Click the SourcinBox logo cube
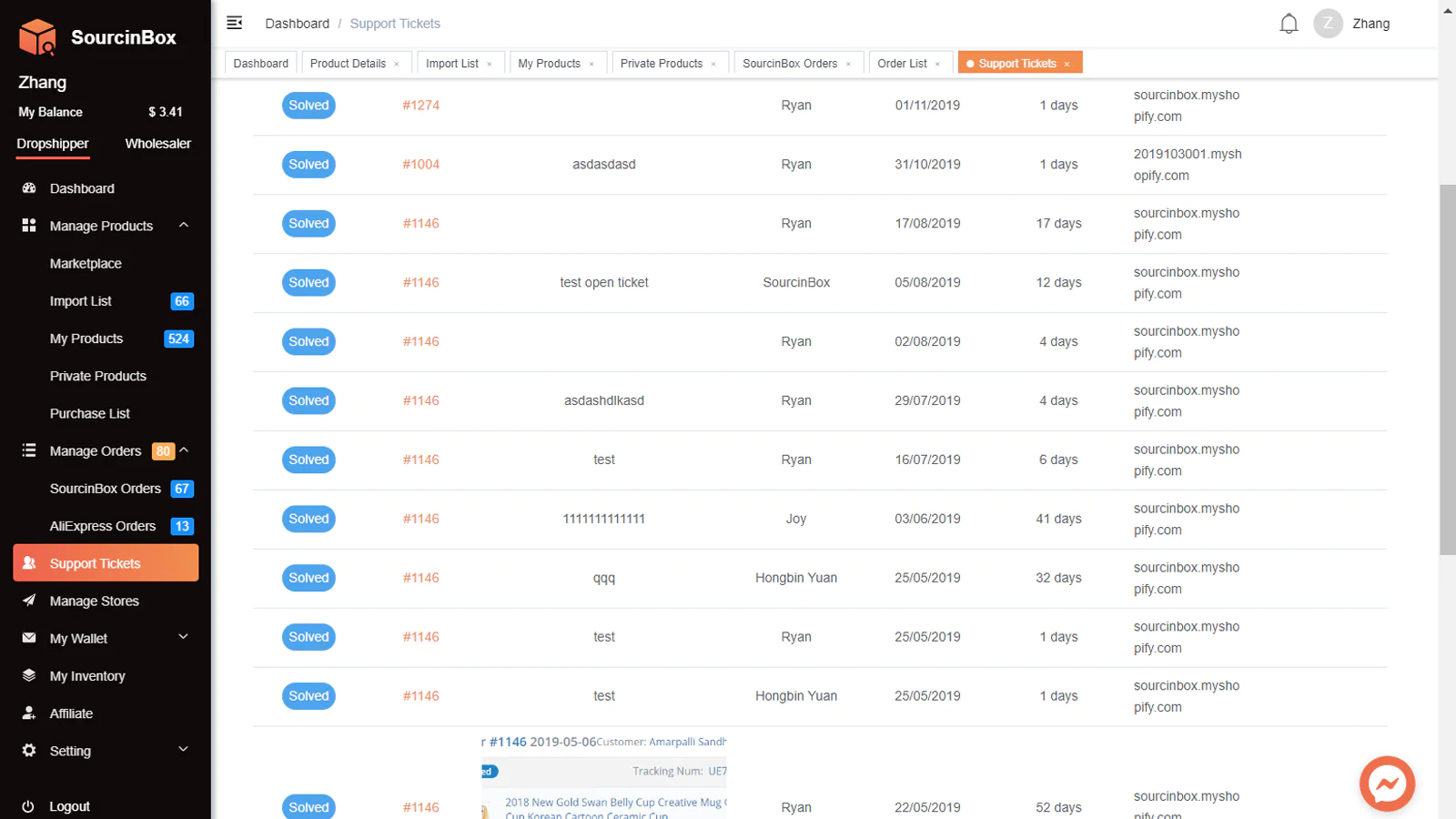 38,37
